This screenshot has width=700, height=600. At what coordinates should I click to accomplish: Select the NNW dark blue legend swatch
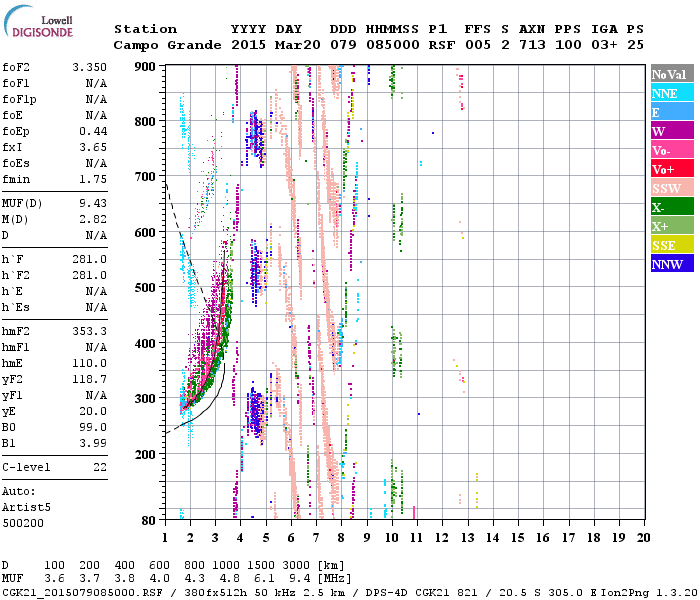[672, 263]
